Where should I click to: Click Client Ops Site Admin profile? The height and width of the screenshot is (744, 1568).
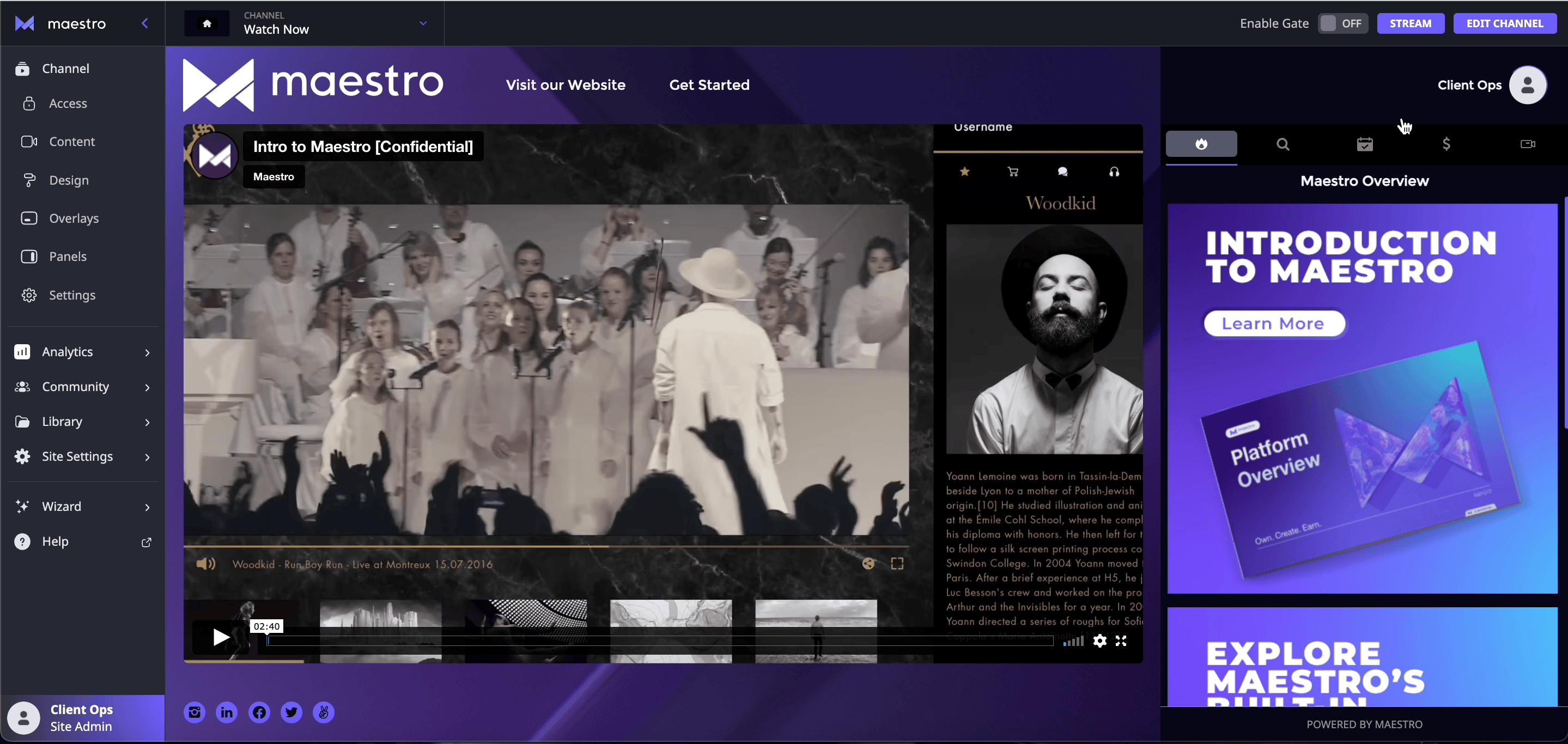(82, 718)
